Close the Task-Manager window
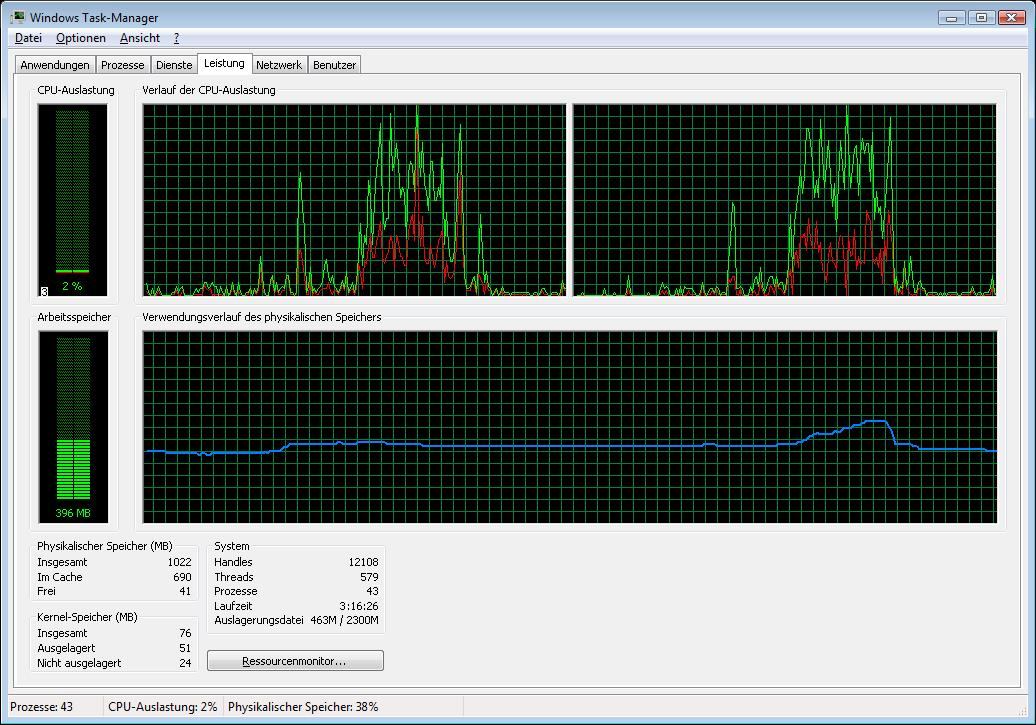 [x=1012, y=18]
